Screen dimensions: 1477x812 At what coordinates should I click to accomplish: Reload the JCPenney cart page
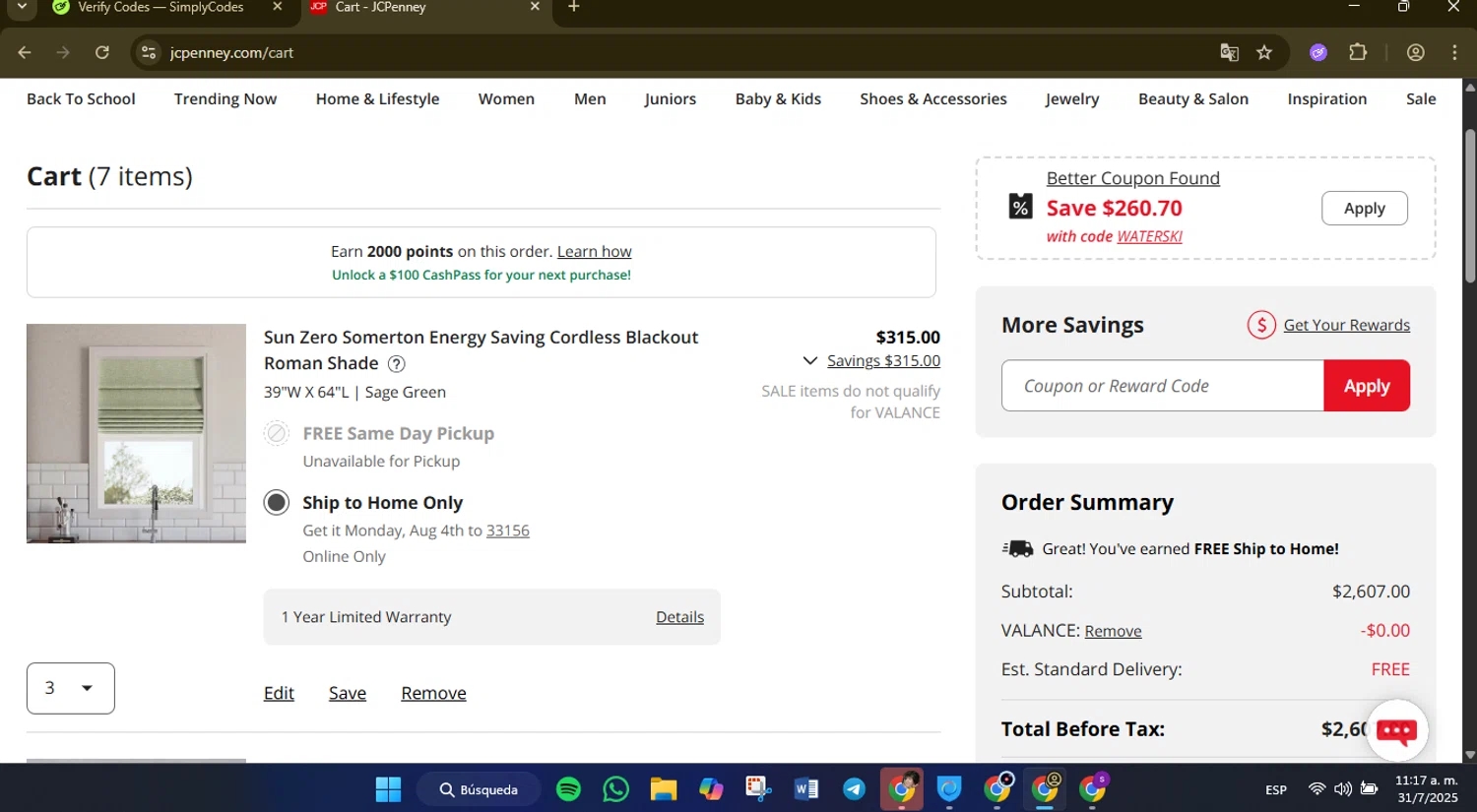[x=102, y=53]
